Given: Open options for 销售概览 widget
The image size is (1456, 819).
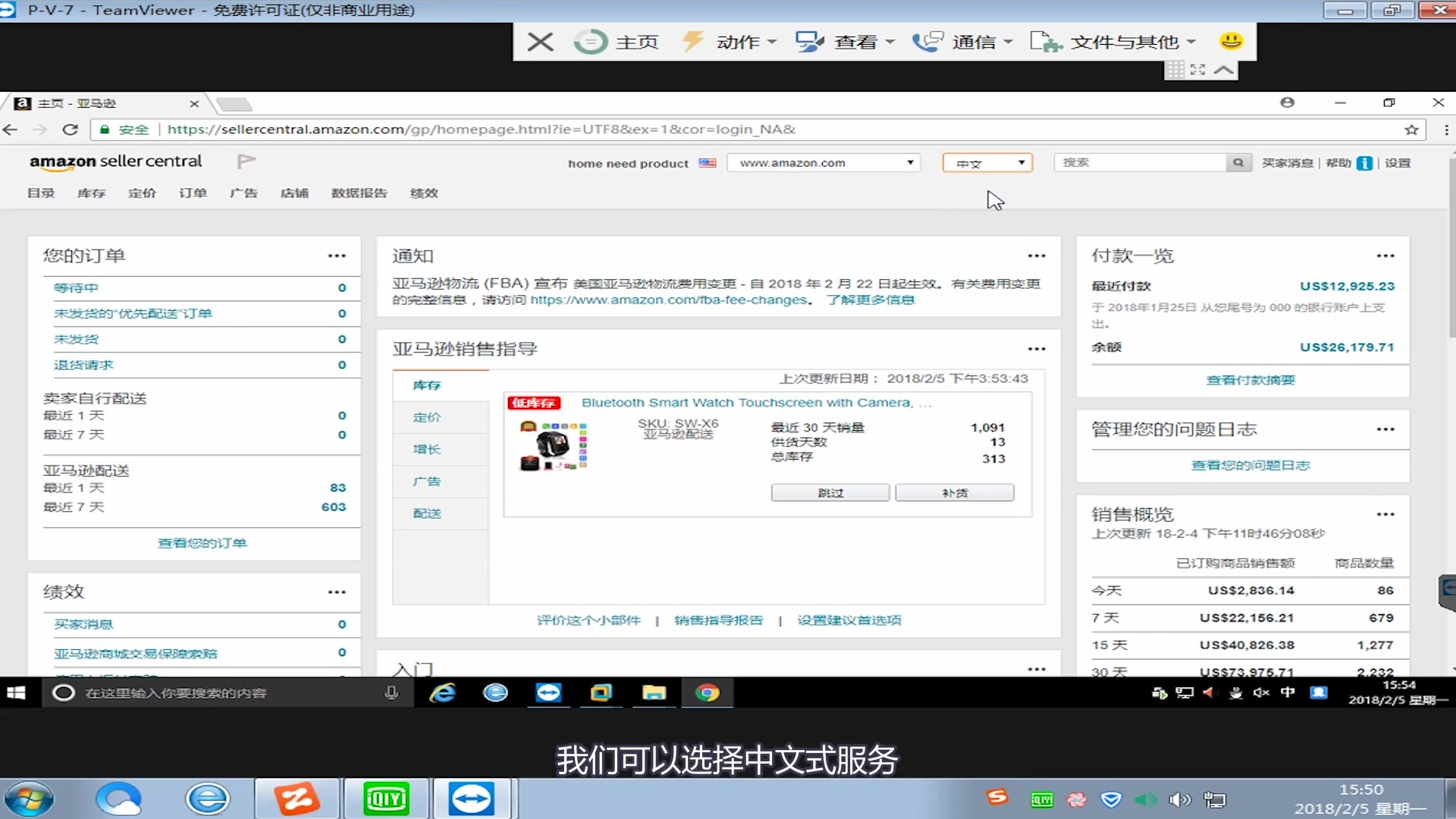Looking at the screenshot, I should tap(1385, 515).
